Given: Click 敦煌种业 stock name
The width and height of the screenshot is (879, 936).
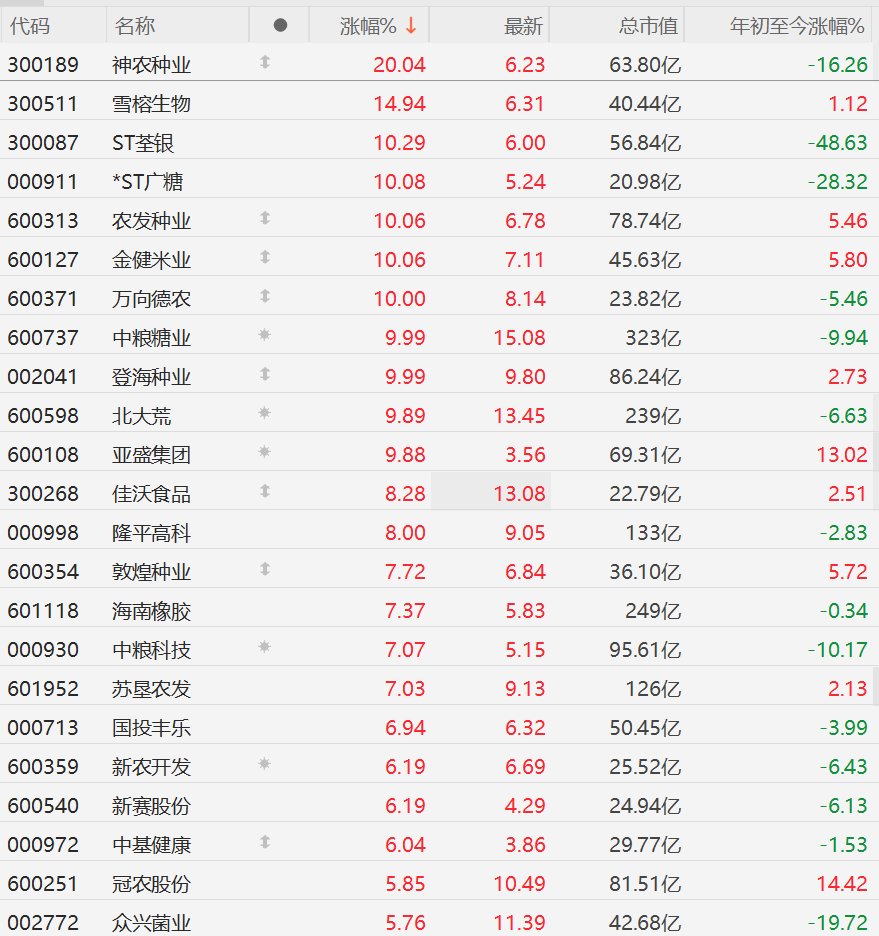Looking at the screenshot, I should [151, 572].
